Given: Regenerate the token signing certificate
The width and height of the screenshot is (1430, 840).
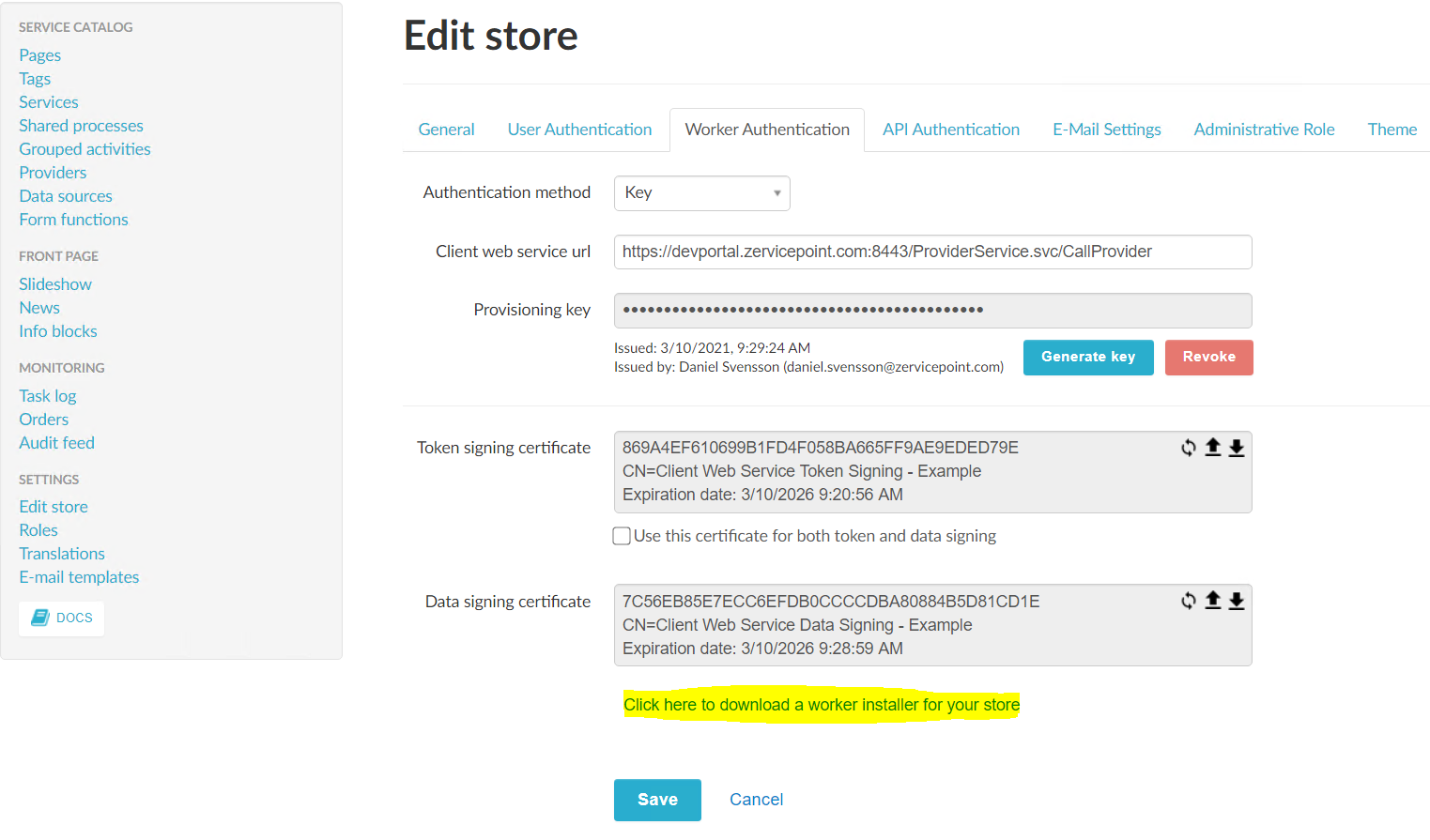Looking at the screenshot, I should click(1189, 448).
